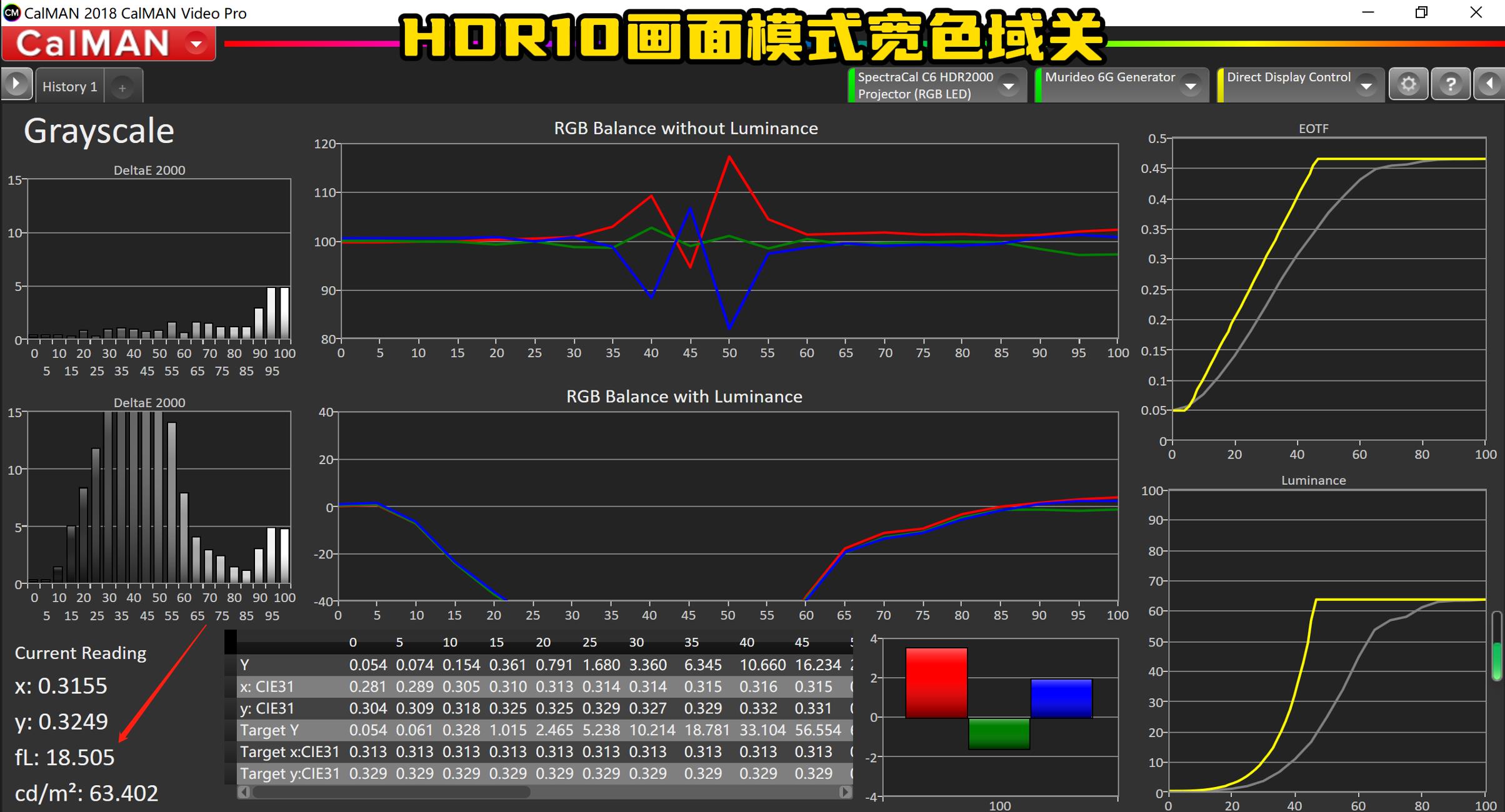Click the vertical slider on the right edge
Image resolution: width=1505 pixels, height=812 pixels.
[1496, 643]
